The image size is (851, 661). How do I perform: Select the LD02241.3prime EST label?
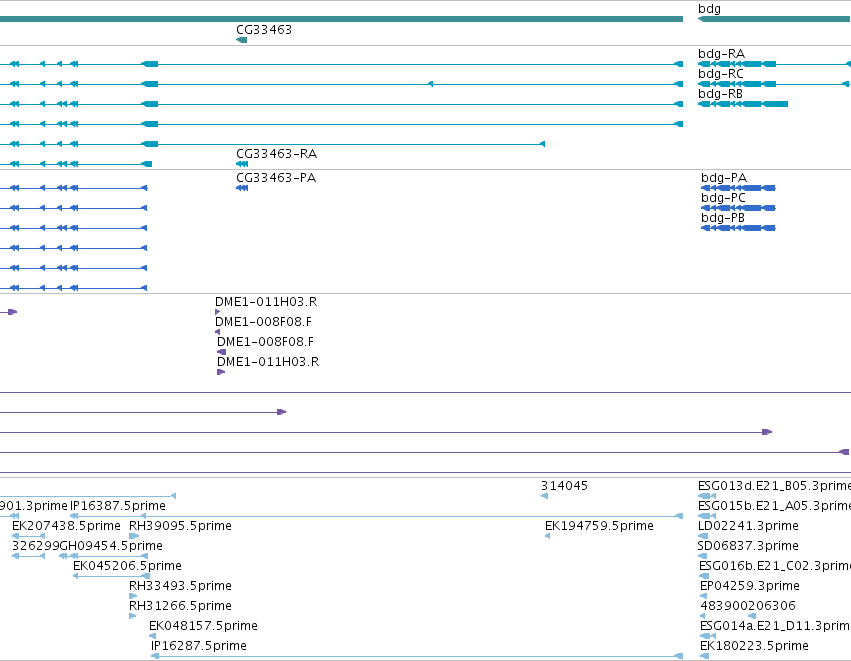pos(748,526)
